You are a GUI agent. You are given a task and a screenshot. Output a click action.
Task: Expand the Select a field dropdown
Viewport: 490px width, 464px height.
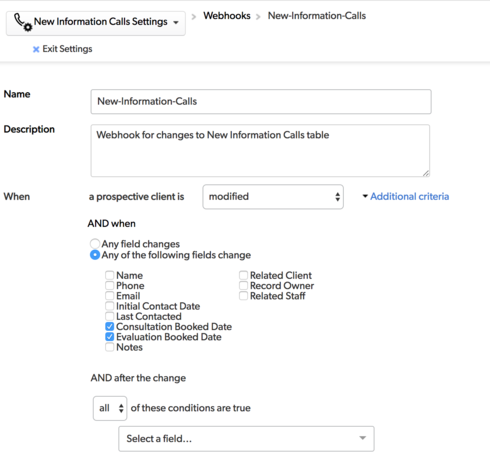[x=246, y=439]
